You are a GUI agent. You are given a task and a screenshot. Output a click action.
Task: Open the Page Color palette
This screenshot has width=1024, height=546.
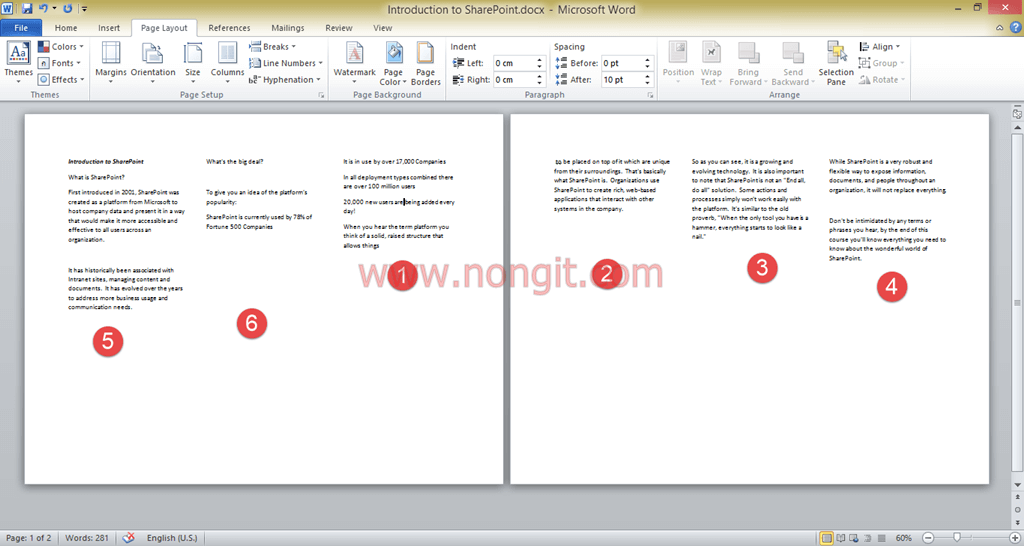393,63
